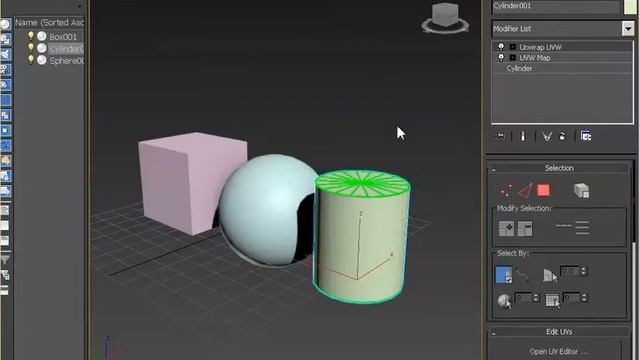
Task: Click the Loop selection icon
Action: click(x=563, y=226)
